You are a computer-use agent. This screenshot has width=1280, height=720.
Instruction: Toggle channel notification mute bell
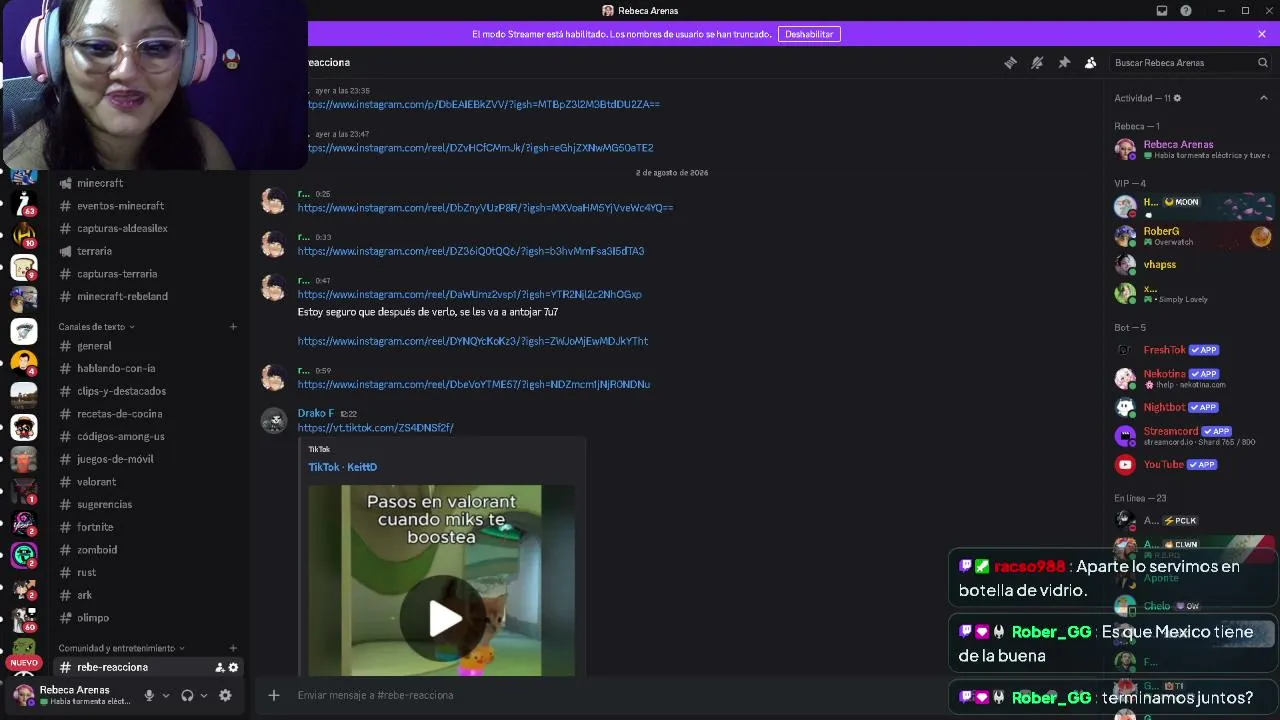coord(1037,62)
